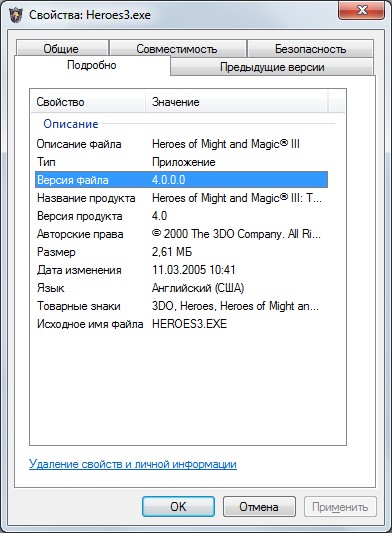Select the Название продукта row

182,198
